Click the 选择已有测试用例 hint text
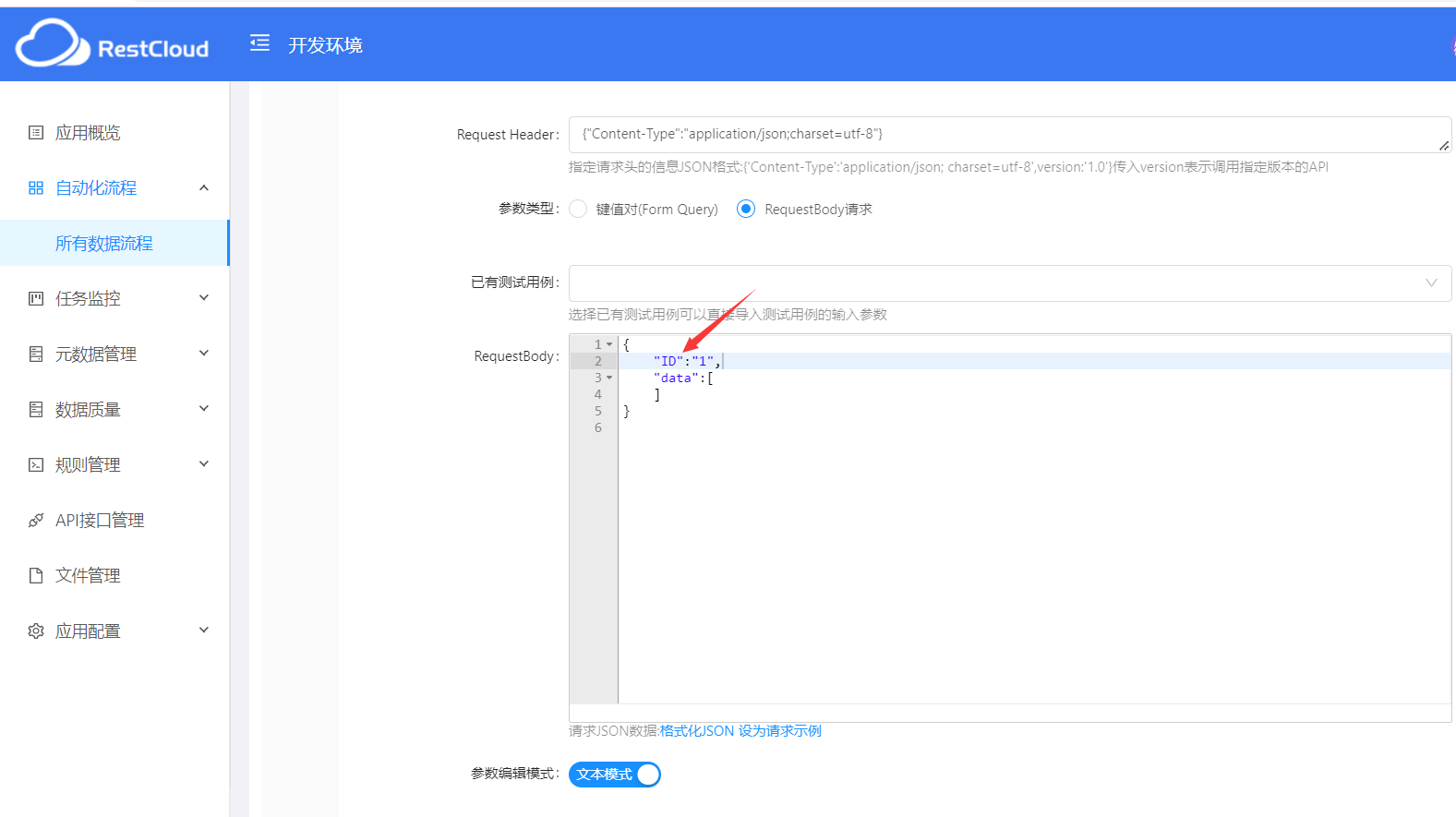This screenshot has height=817, width=1456. pyautogui.click(x=728, y=315)
